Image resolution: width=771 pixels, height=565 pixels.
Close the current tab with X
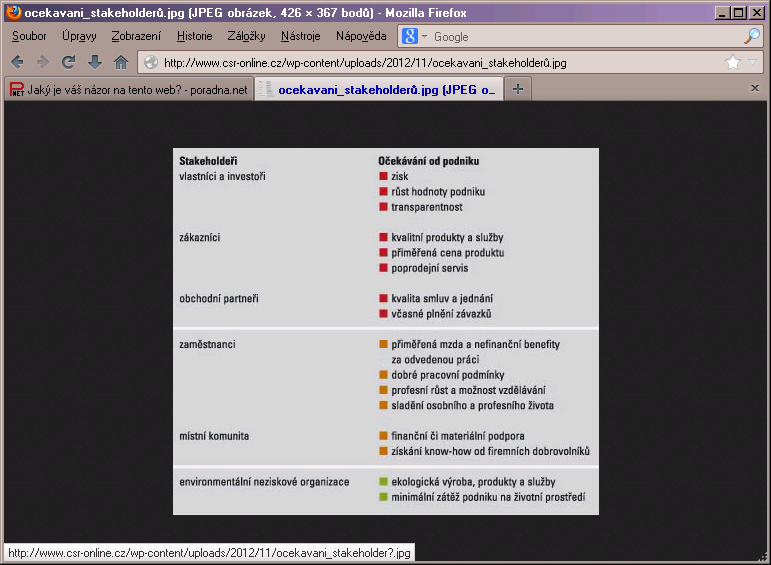click(x=755, y=88)
